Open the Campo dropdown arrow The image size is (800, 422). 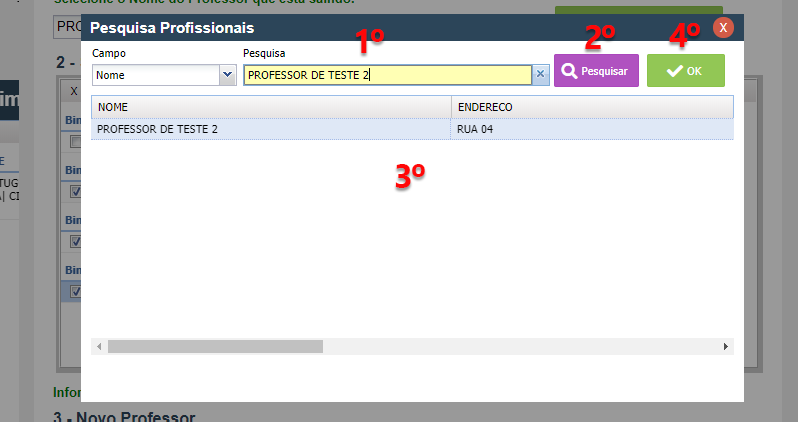click(227, 75)
